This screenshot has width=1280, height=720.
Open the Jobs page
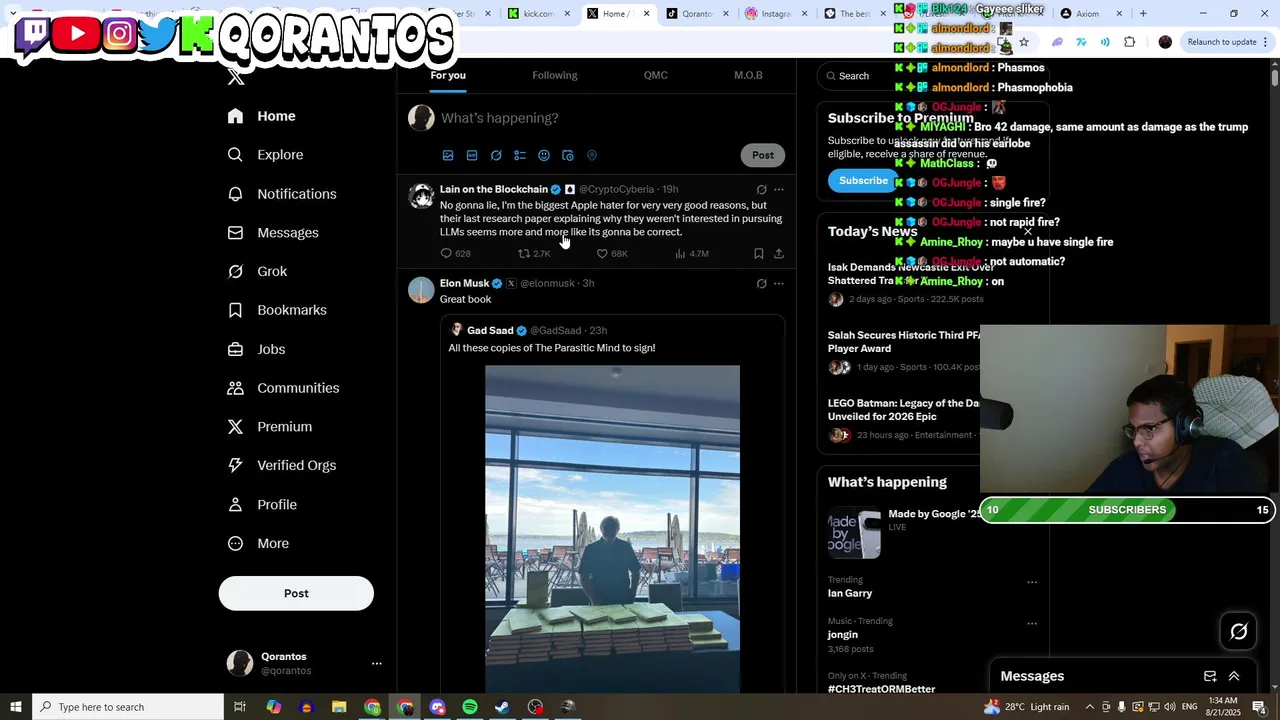256,349
